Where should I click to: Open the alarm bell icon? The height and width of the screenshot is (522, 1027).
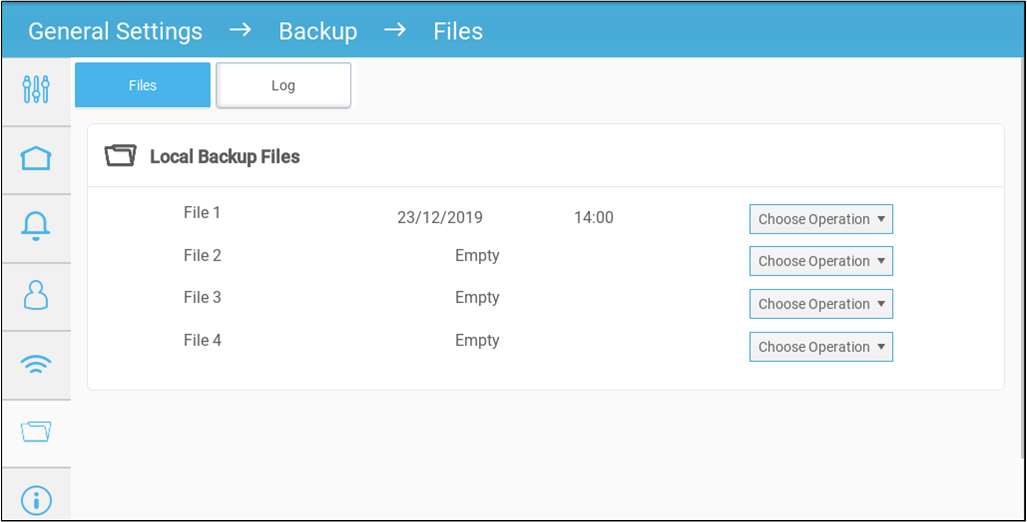pos(36,227)
